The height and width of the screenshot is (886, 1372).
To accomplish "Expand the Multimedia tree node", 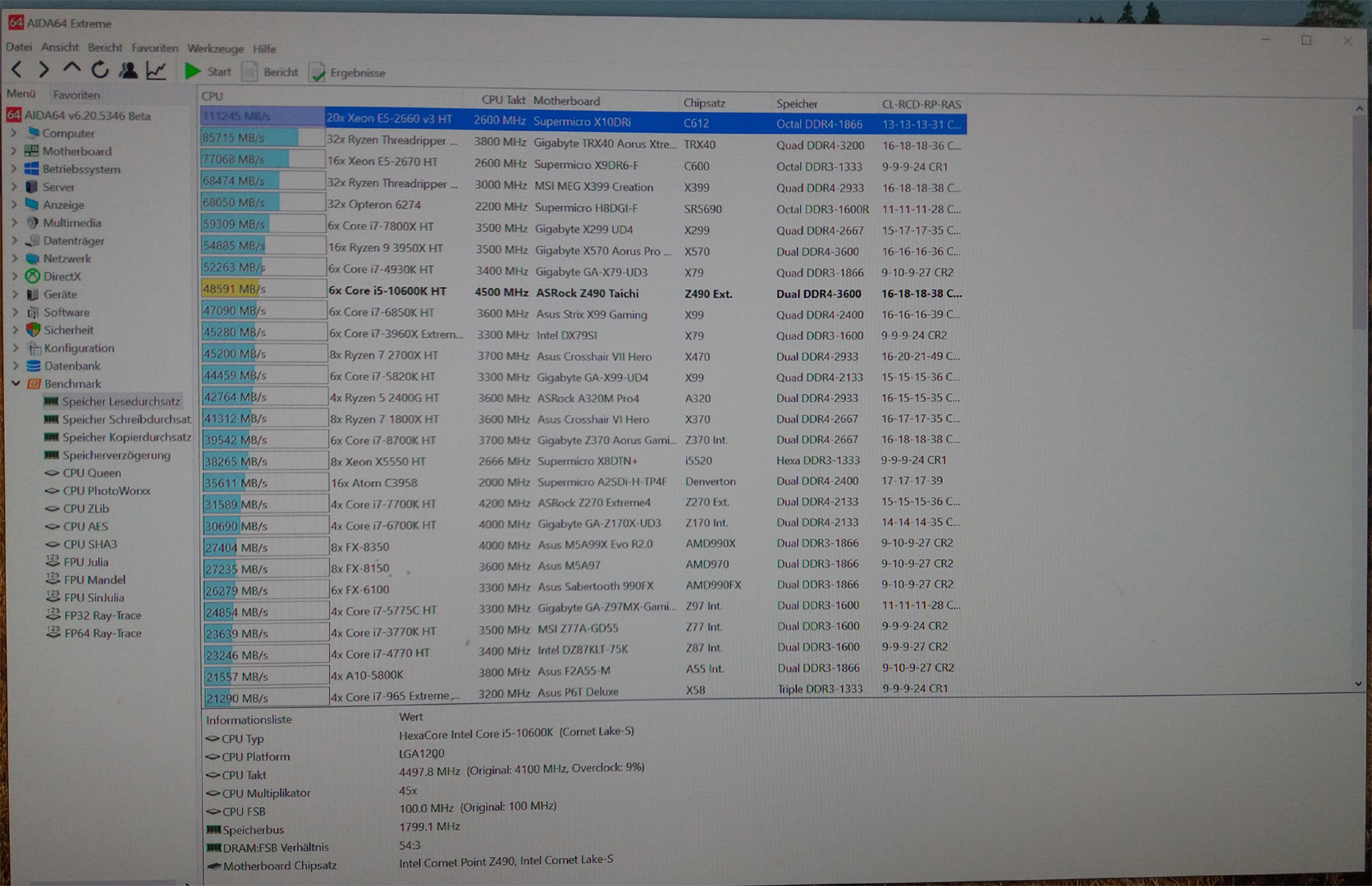I will click(14, 222).
